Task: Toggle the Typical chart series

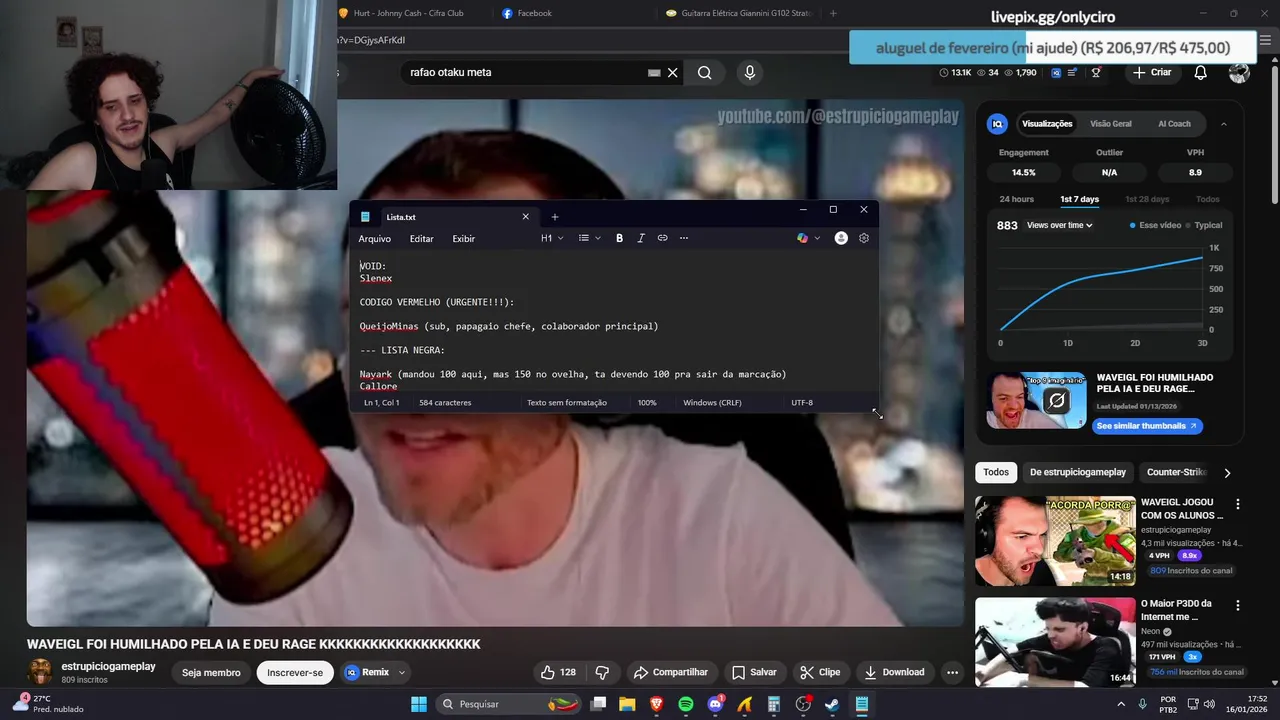Action: click(1204, 225)
